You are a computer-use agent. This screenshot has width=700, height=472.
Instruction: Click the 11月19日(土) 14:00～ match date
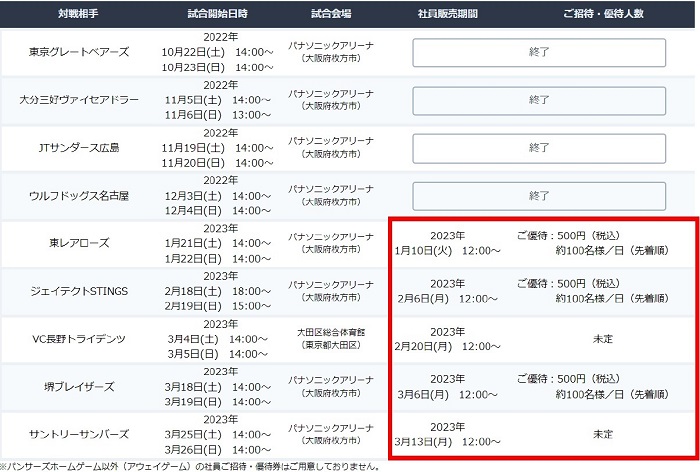(x=217, y=148)
